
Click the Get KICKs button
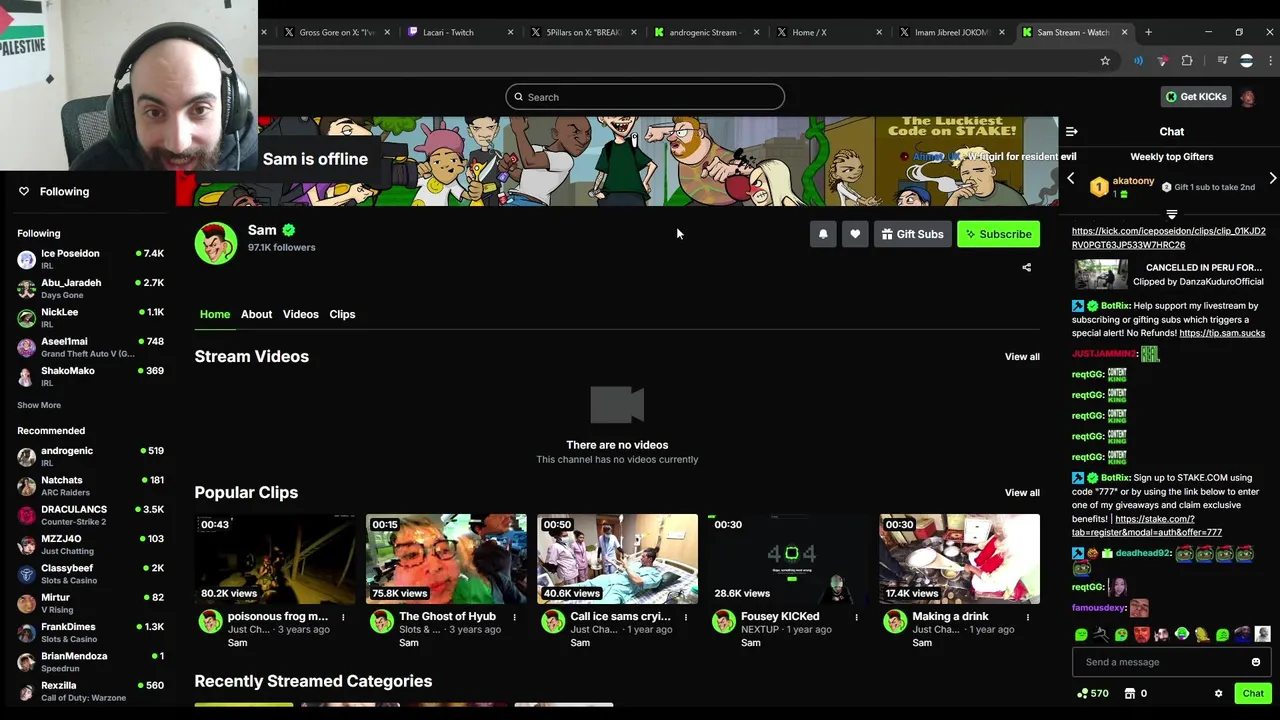(1196, 97)
